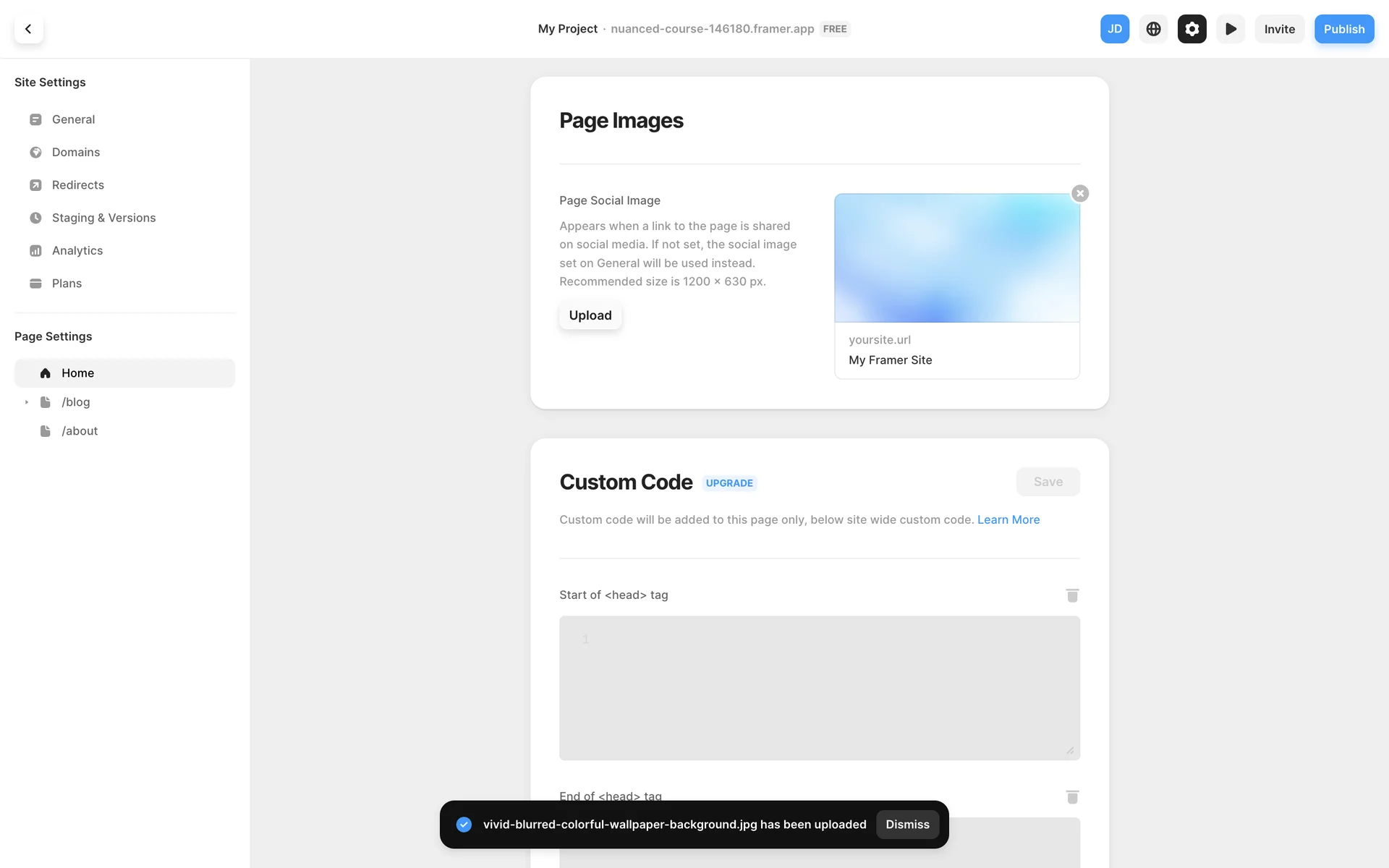Click the social image preview thumbnail

956,258
